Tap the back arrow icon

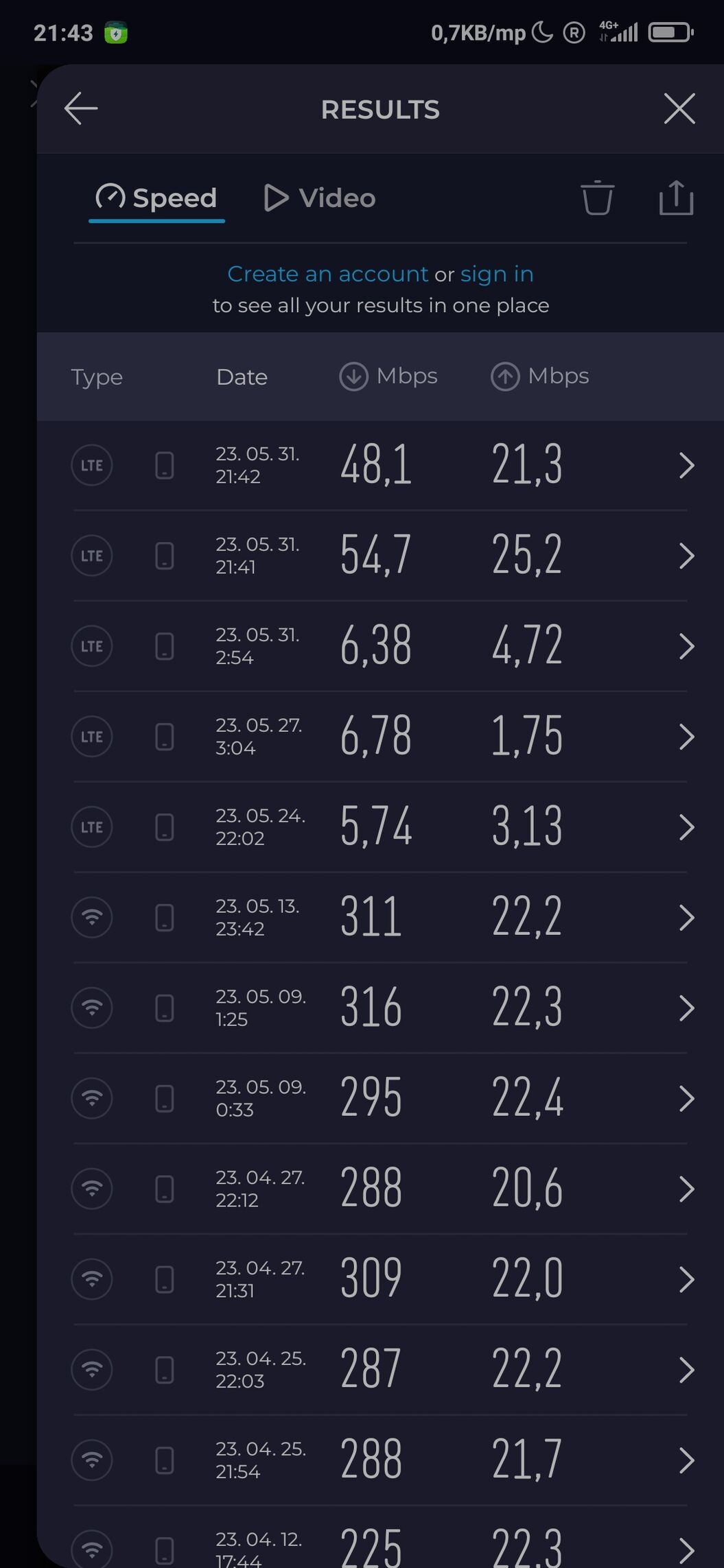81,108
